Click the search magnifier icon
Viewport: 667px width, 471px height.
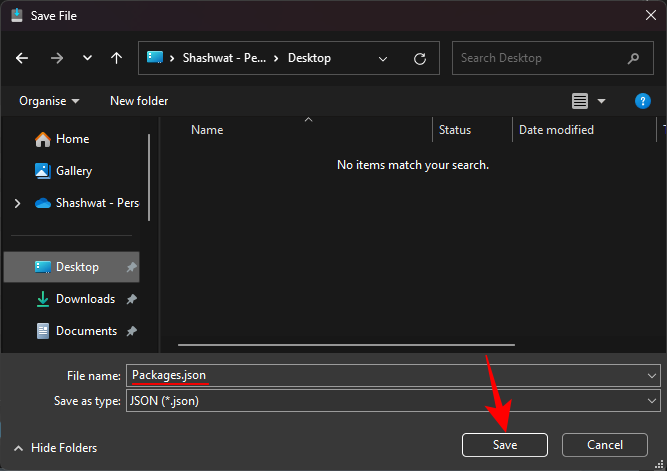633,59
